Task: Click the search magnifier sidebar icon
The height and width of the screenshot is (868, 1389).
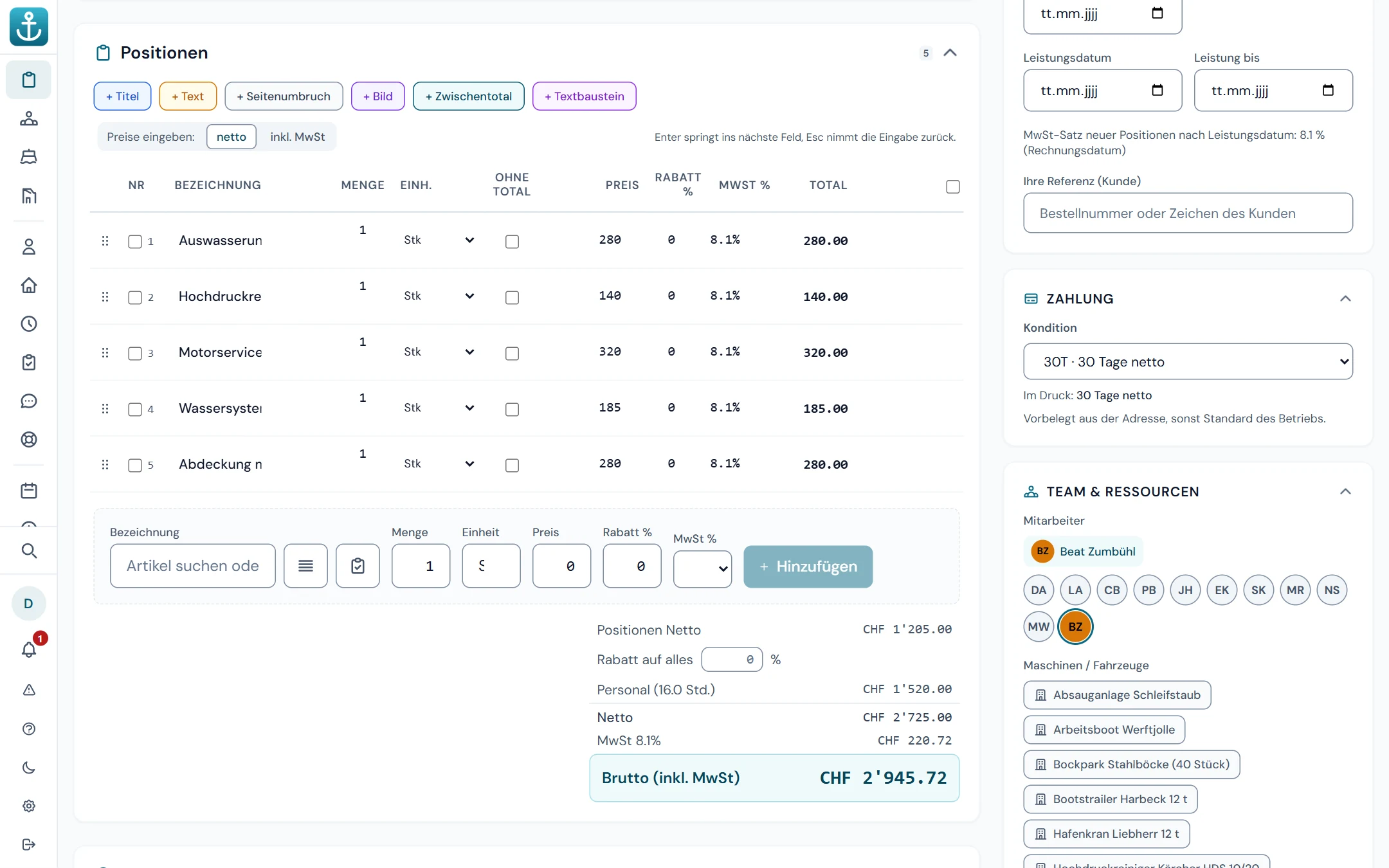Action: pos(29,550)
